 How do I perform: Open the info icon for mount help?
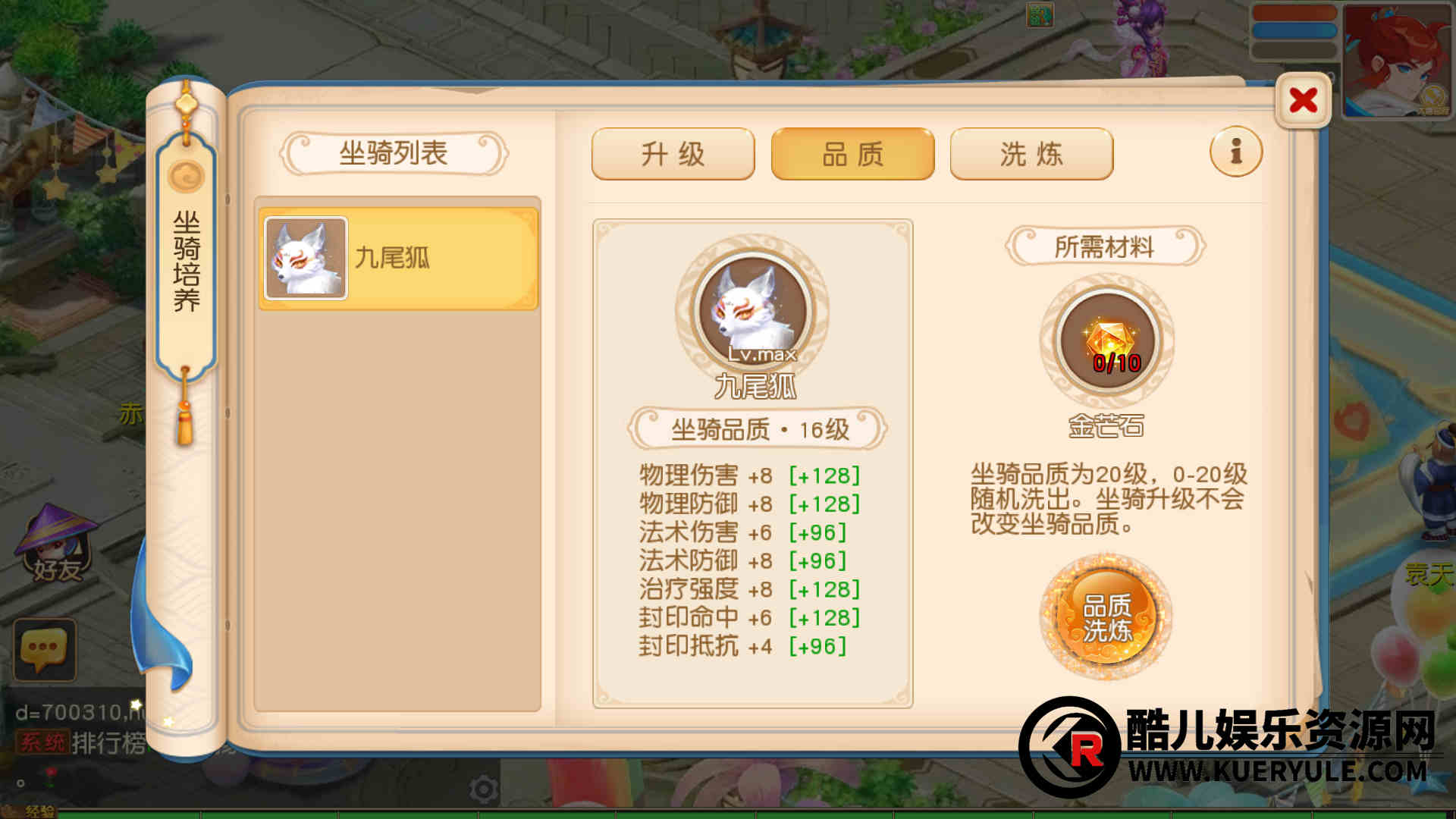pos(1235,152)
